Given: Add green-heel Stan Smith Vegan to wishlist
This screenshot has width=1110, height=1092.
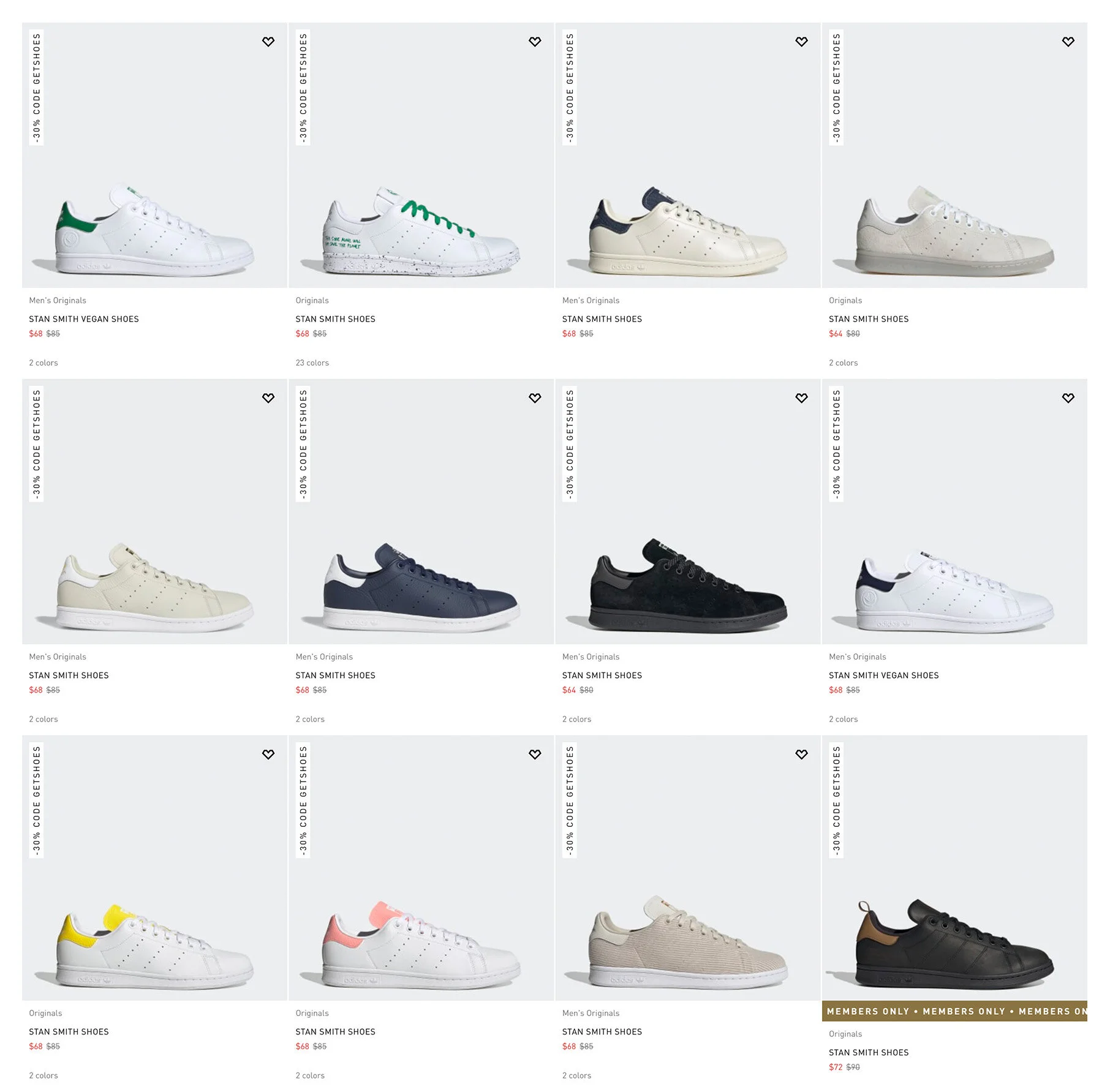Looking at the screenshot, I should pyautogui.click(x=268, y=42).
